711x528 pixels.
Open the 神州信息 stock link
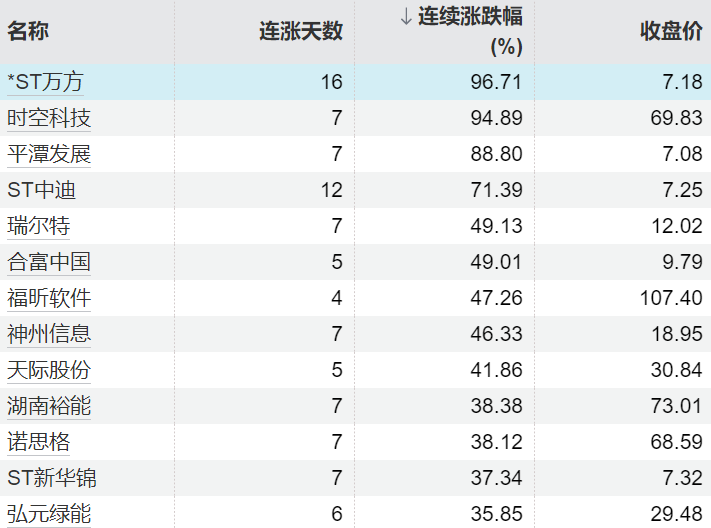tap(49, 334)
